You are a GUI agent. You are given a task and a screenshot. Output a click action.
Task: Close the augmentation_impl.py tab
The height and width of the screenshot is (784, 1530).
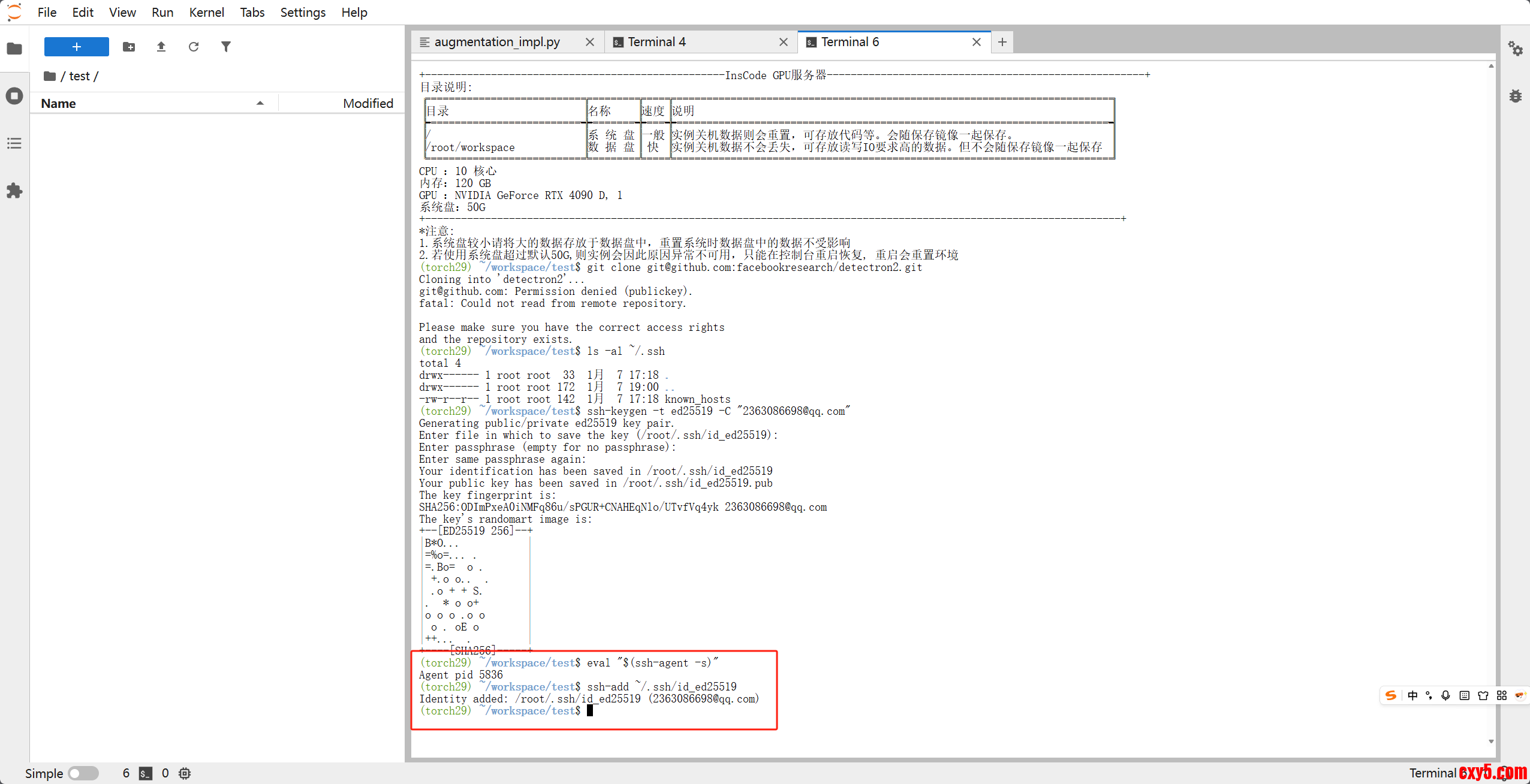pyautogui.click(x=590, y=42)
